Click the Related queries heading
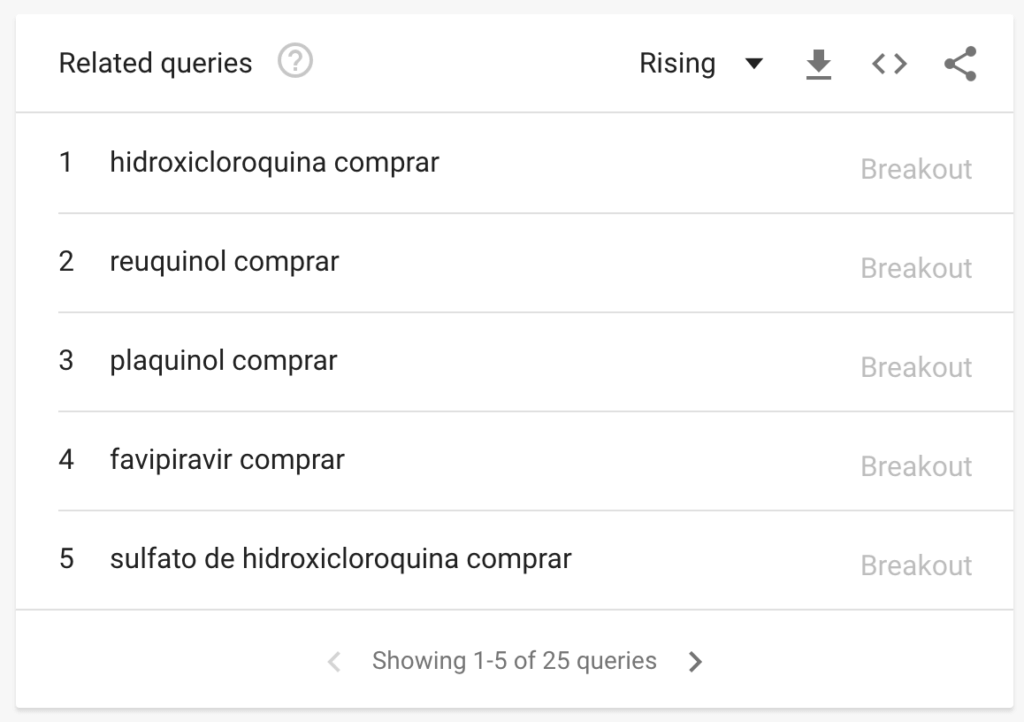This screenshot has height=722, width=1024. (155, 63)
